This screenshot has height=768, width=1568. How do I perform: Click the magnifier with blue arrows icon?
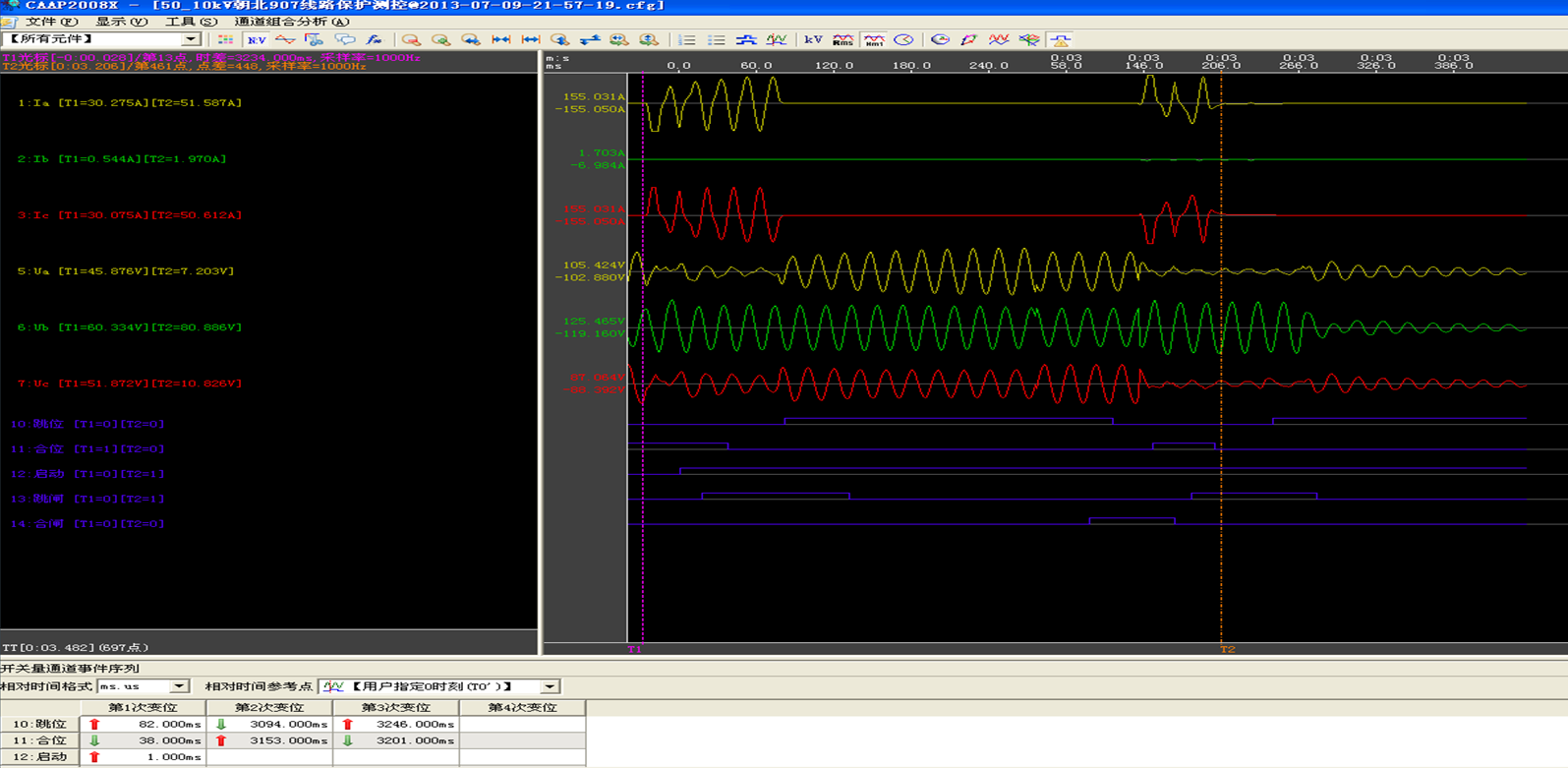click(471, 40)
